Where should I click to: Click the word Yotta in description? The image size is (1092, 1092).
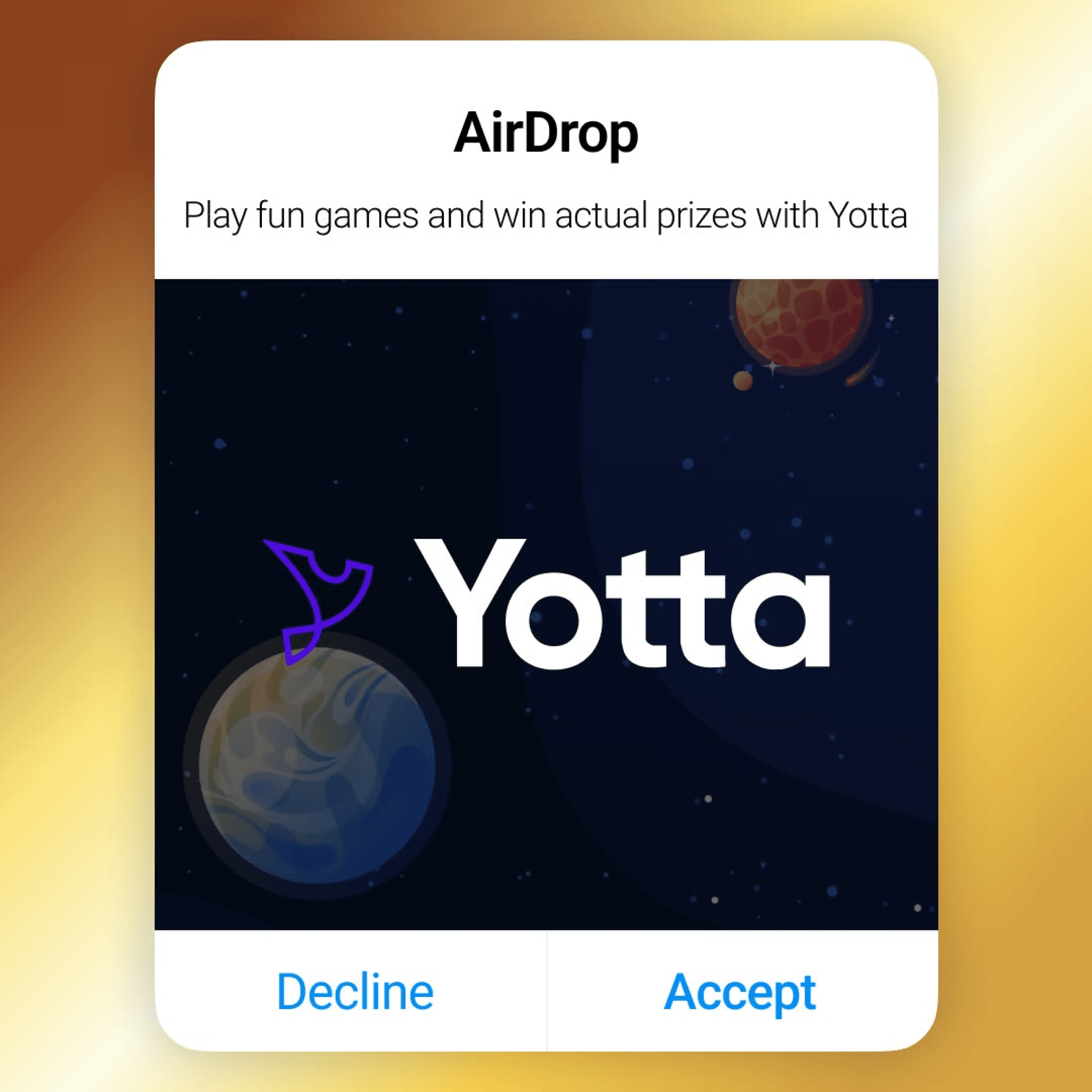coord(868,215)
